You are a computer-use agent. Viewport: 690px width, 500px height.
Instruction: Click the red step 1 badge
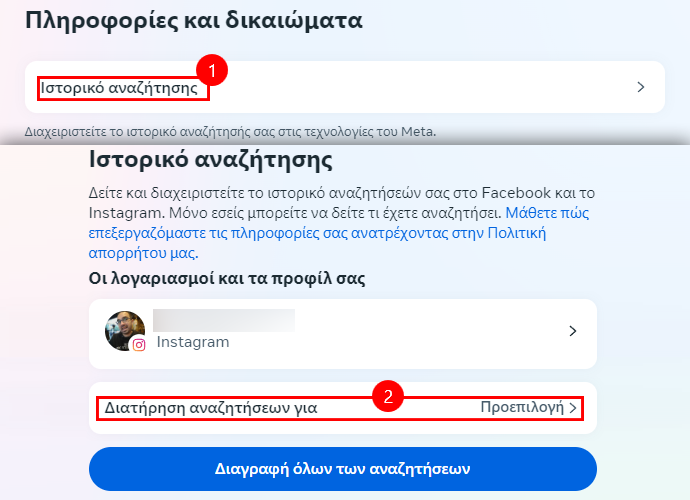(212, 70)
